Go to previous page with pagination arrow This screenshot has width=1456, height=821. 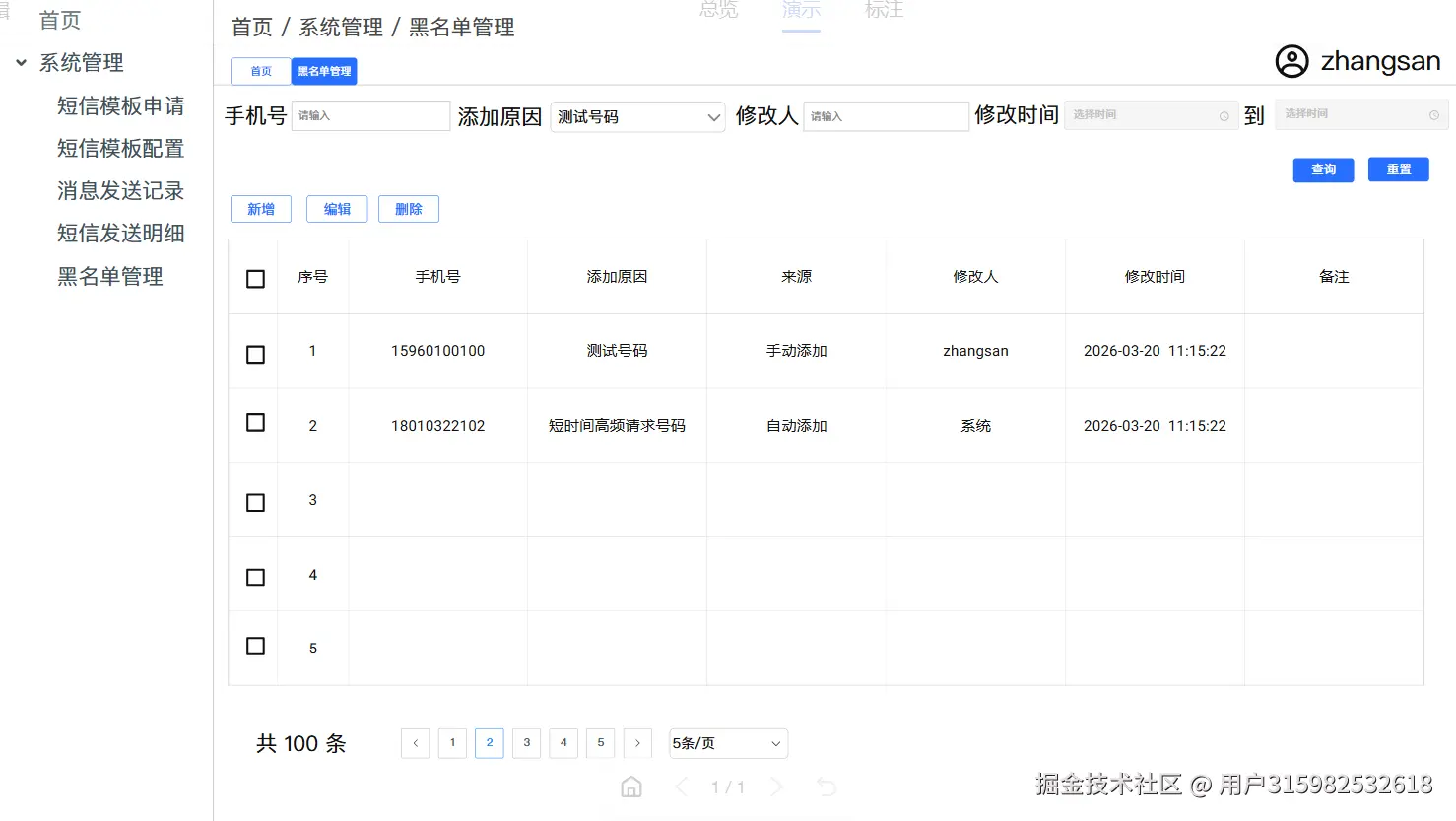415,743
